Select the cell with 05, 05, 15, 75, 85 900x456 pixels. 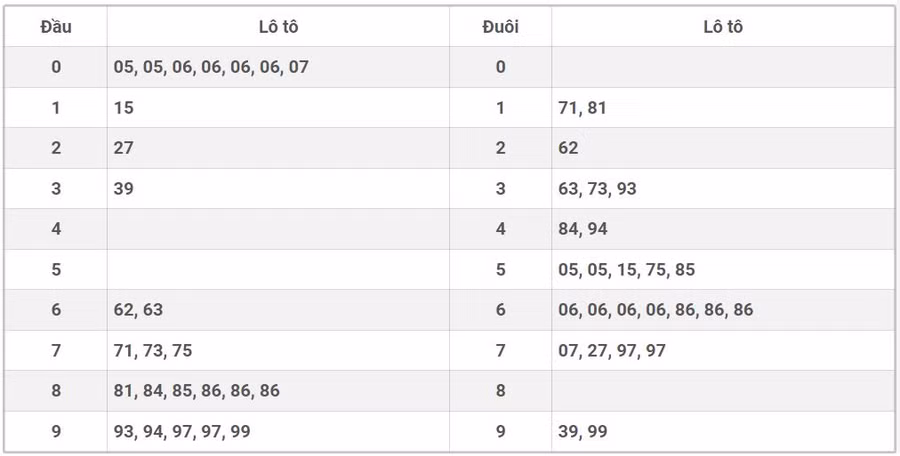point(626,270)
